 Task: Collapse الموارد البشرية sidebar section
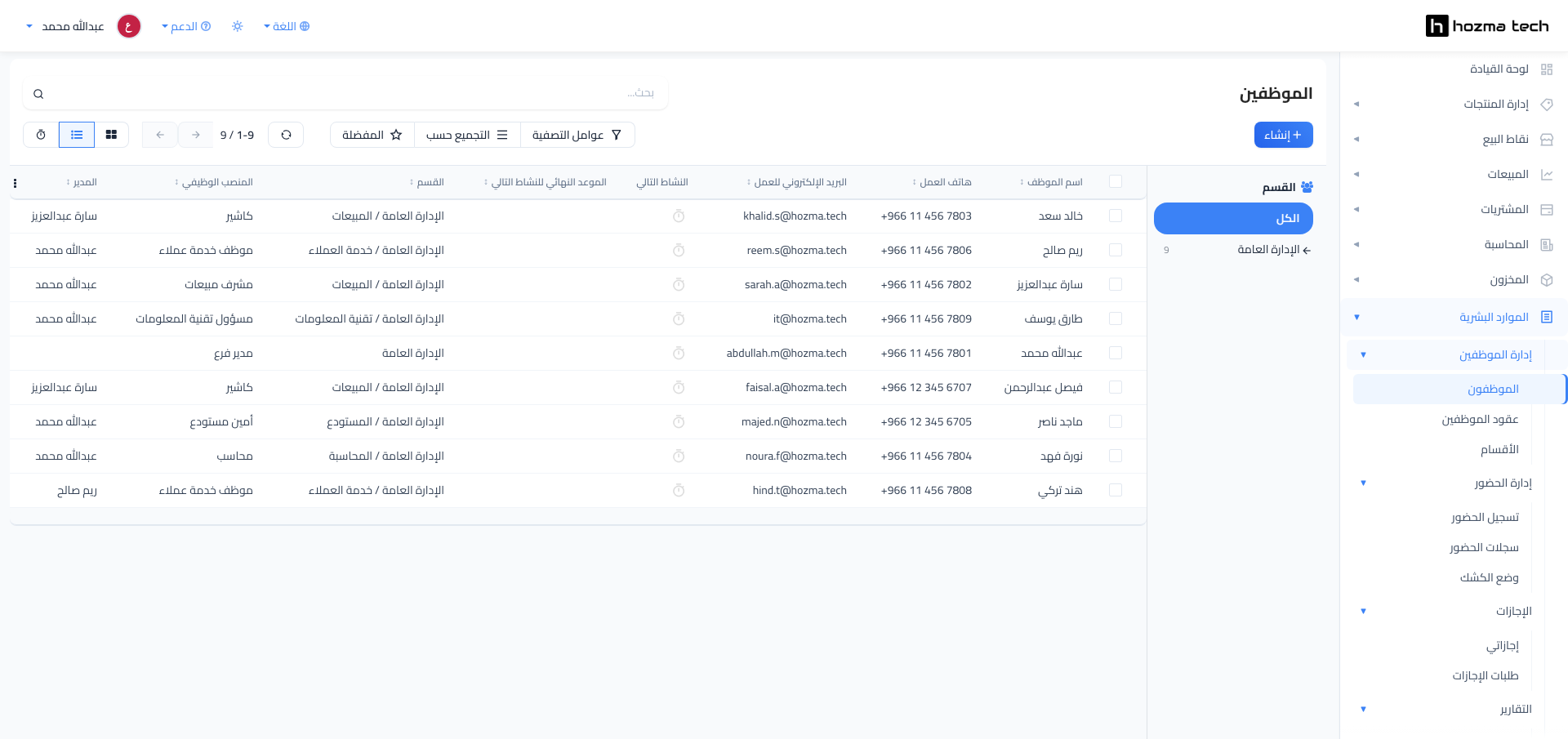click(x=1454, y=317)
